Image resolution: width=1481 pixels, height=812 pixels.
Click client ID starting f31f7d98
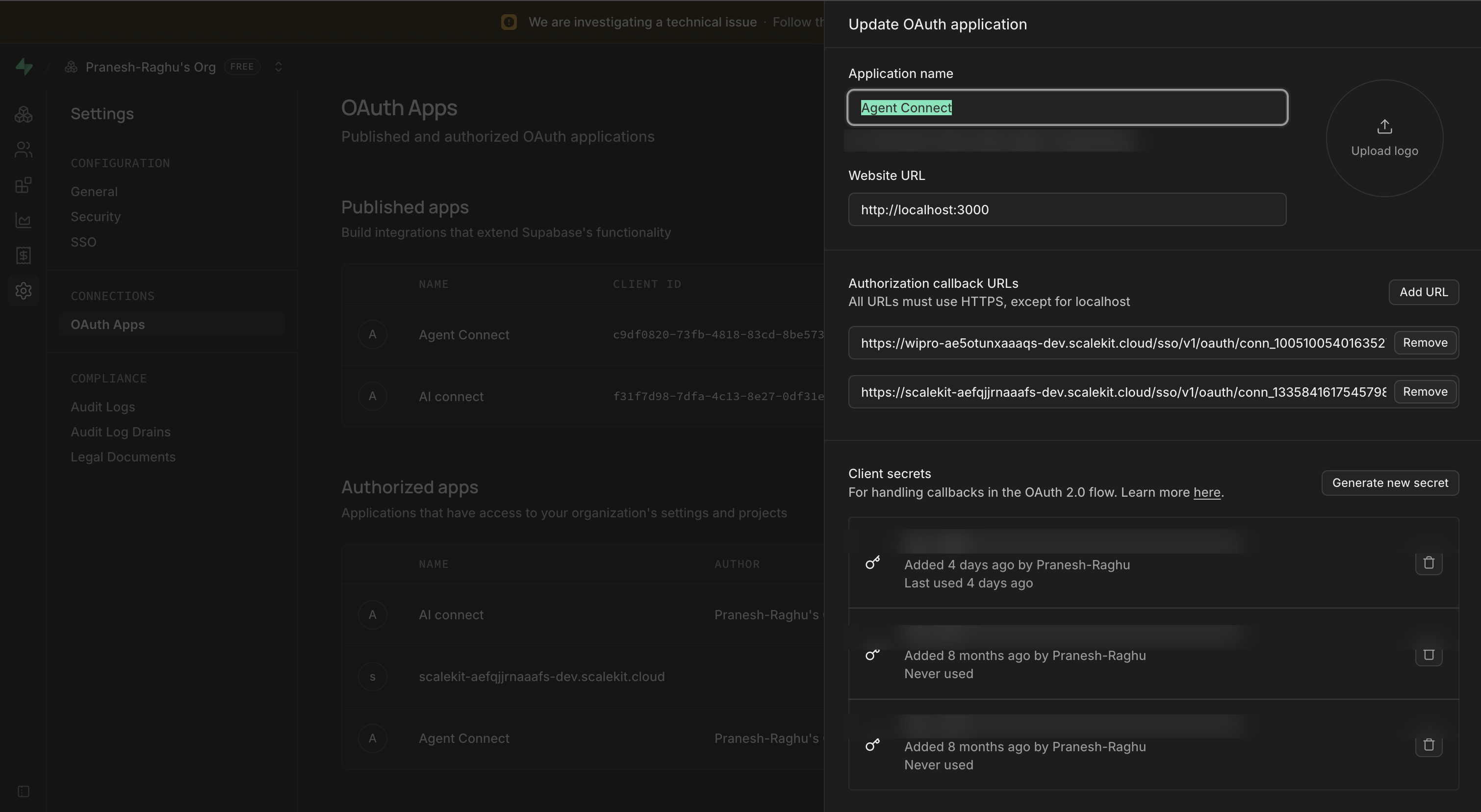point(718,397)
